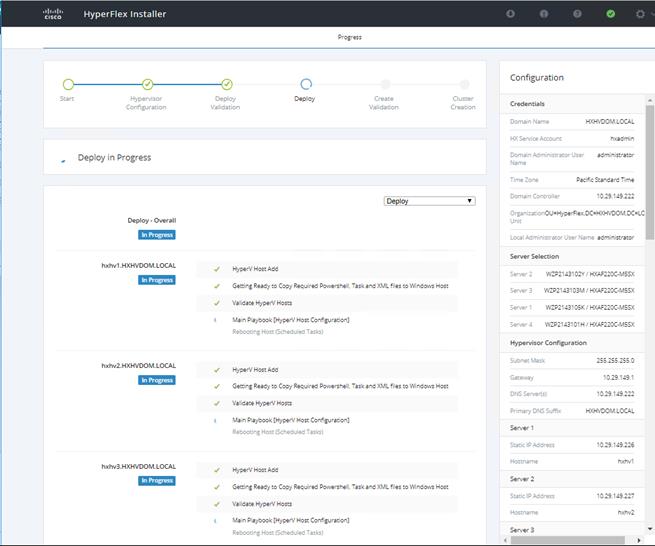Screen dimensions: 655x546
Task: Click progress indicator for hxhv3 Main Playbook
Action: (x=215, y=521)
